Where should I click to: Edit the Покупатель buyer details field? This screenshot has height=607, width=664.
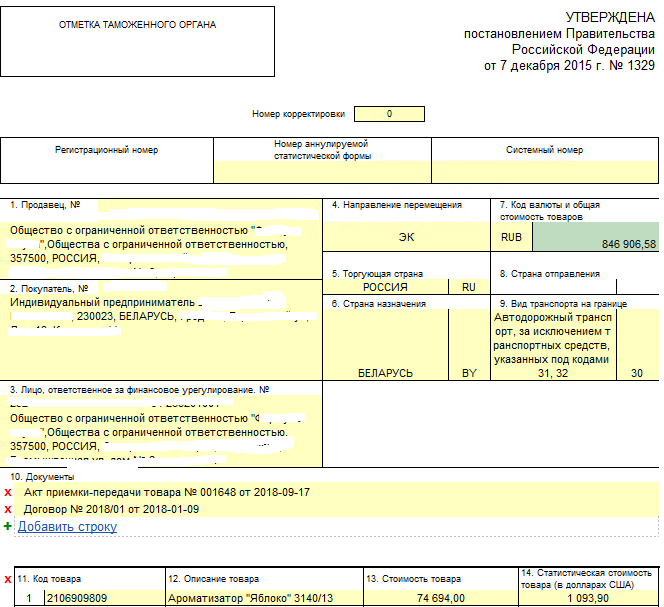[x=161, y=337]
